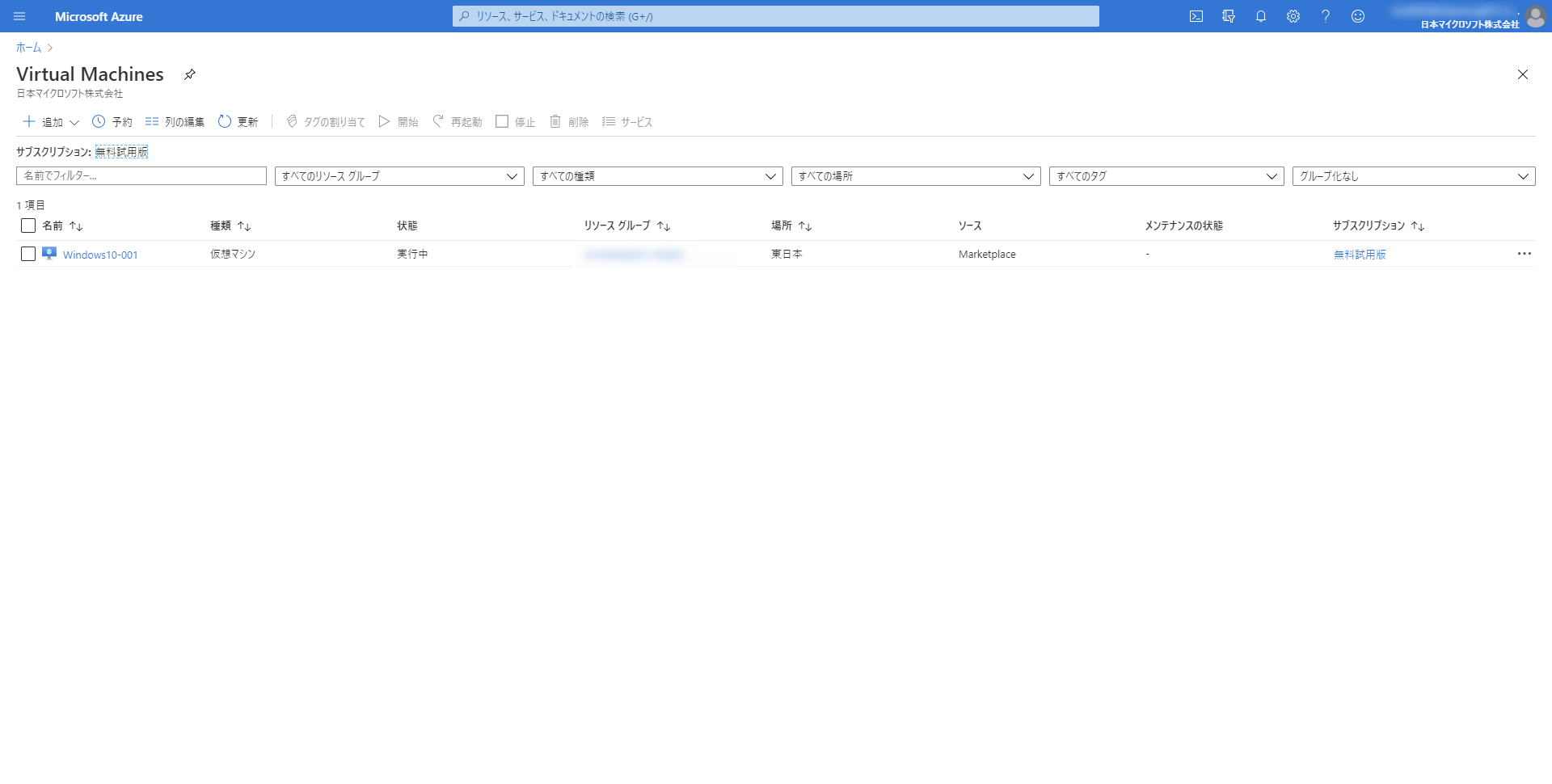1552x784 pixels.
Task: Focus the global resource search box
Action: [x=776, y=16]
